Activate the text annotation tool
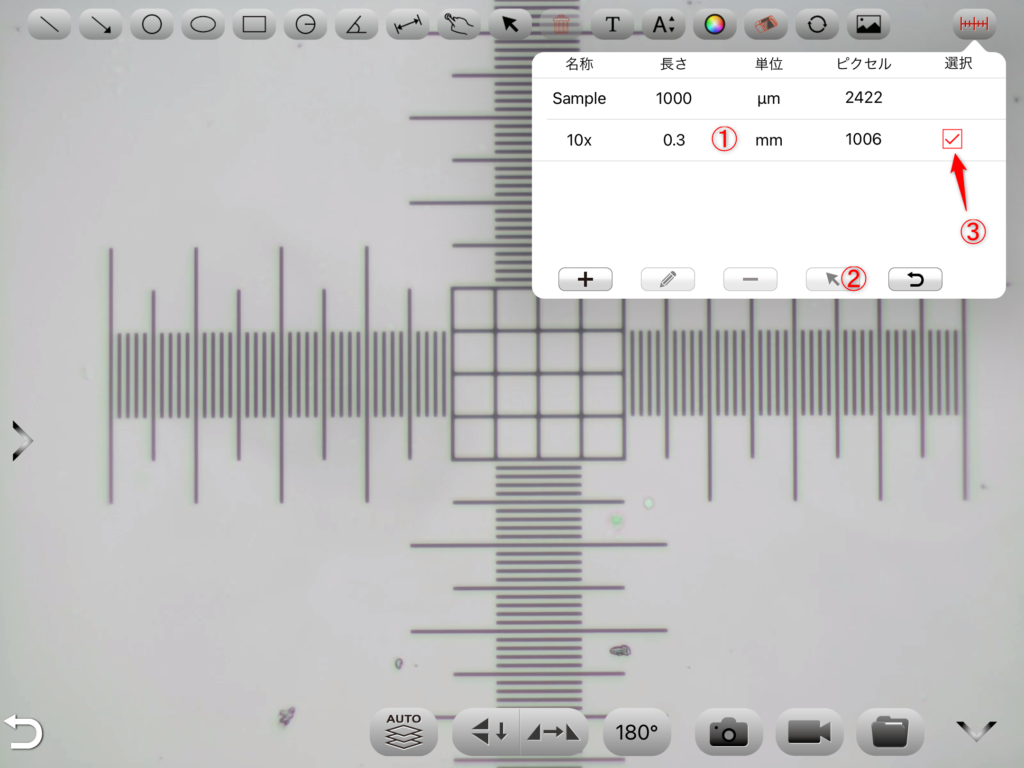The height and width of the screenshot is (768, 1024). pos(612,25)
